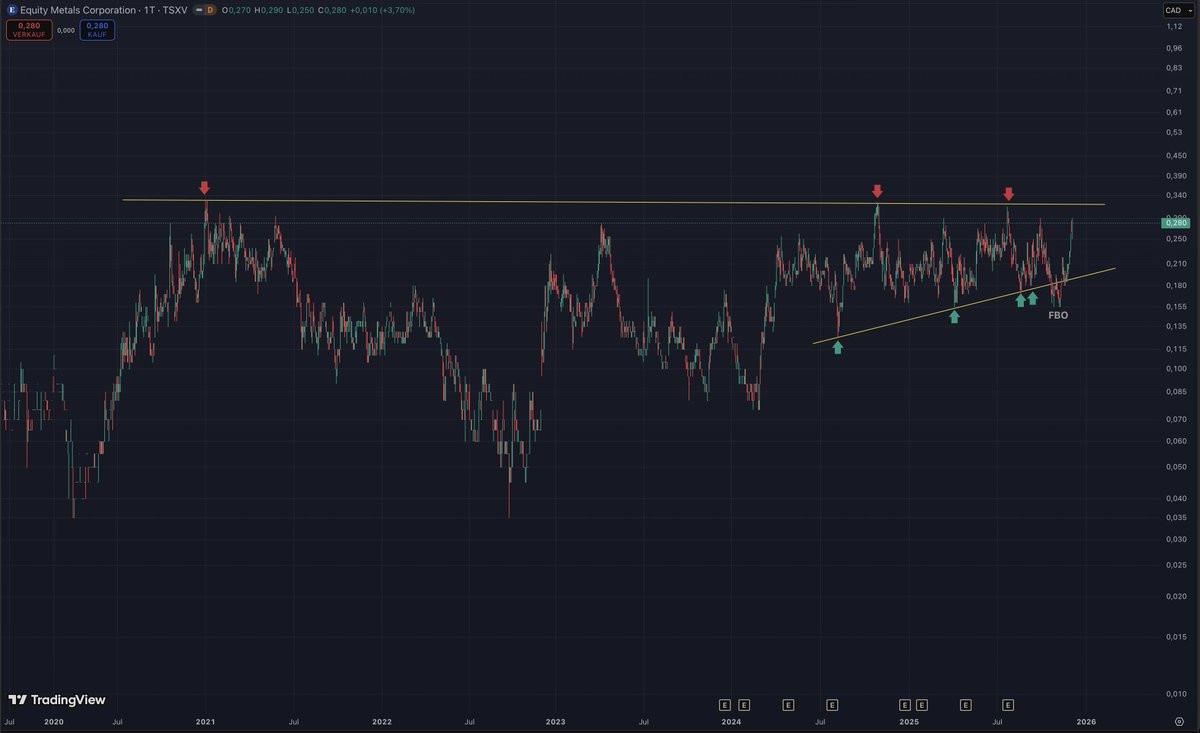Click the 0,010 price axis label
Screen dimensions: 1200x733
pyautogui.click(x=1175, y=694)
